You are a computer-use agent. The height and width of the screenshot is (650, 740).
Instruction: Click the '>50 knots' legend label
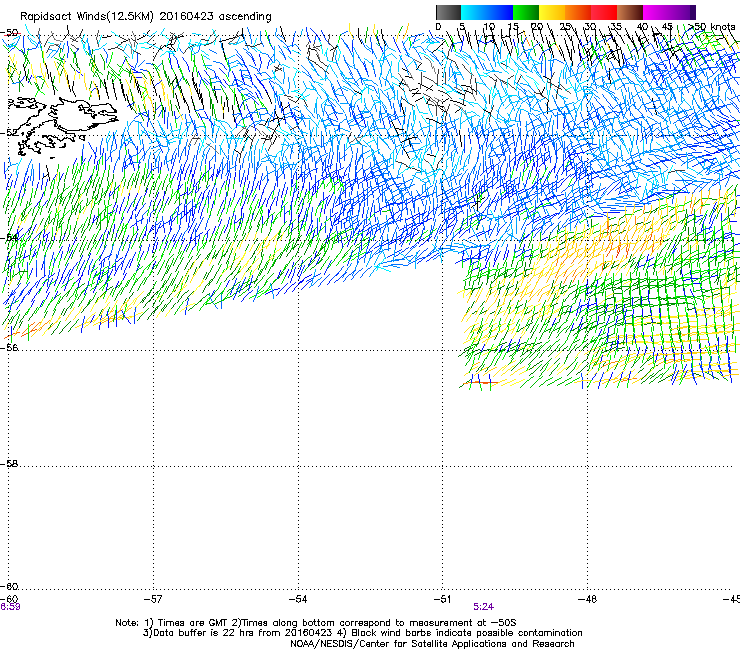[712, 27]
